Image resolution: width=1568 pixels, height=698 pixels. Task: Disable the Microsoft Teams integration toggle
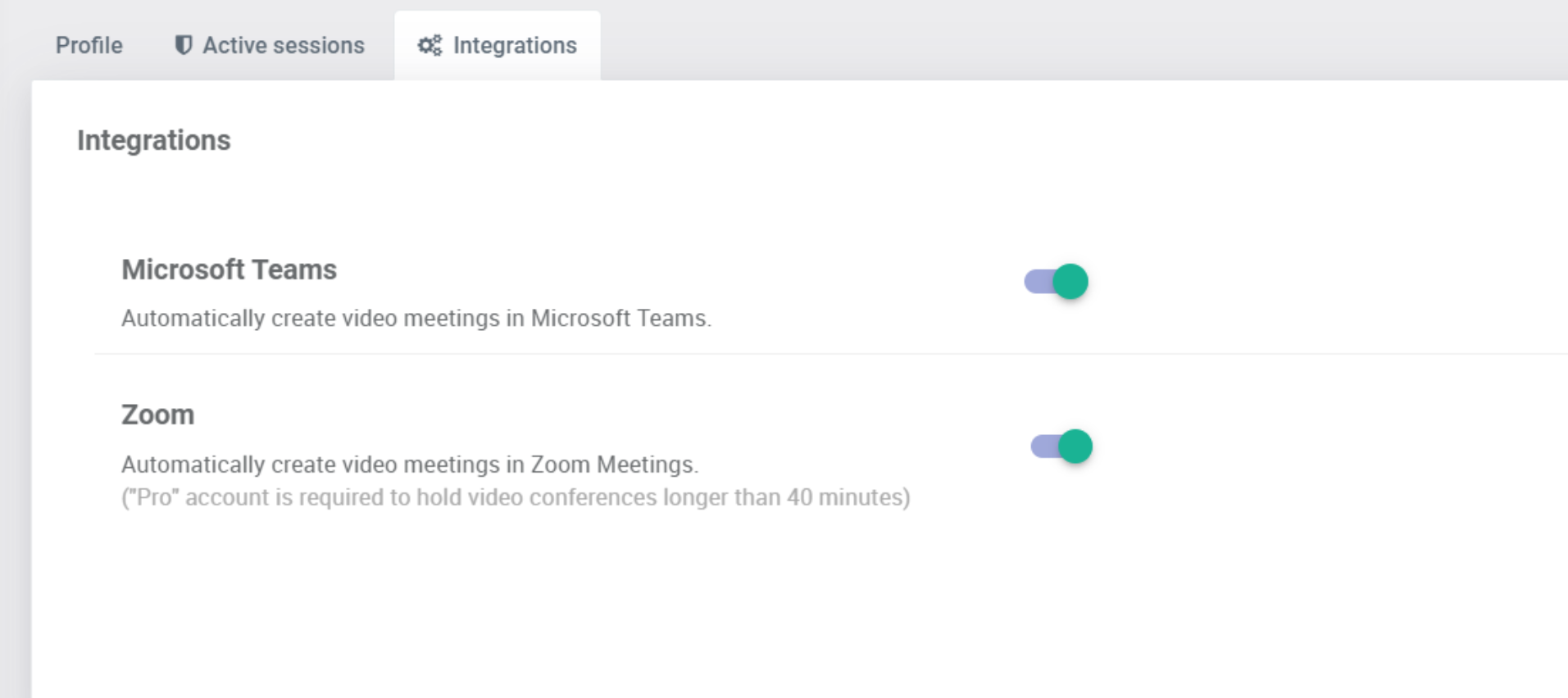tap(1057, 282)
